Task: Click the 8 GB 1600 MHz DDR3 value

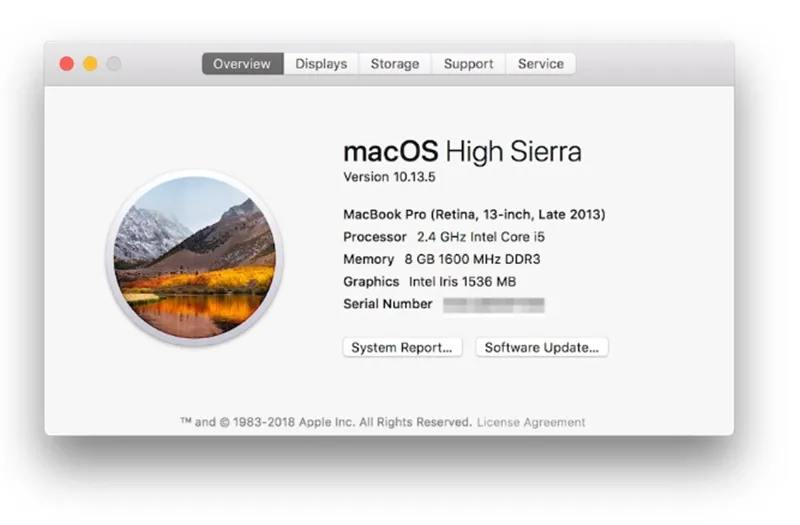Action: point(472,259)
